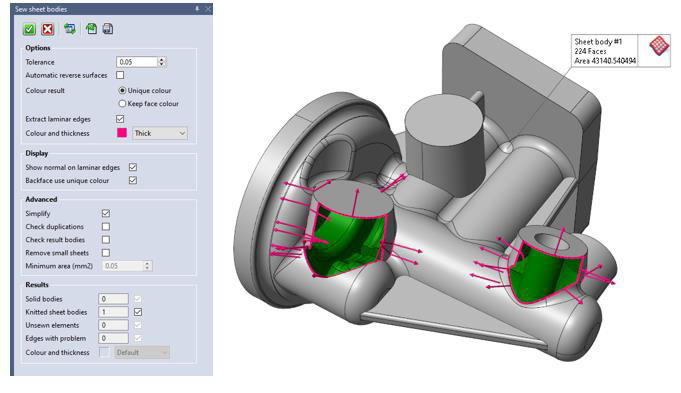Click the Minimum area value field
The image size is (681, 393).
click(x=122, y=266)
